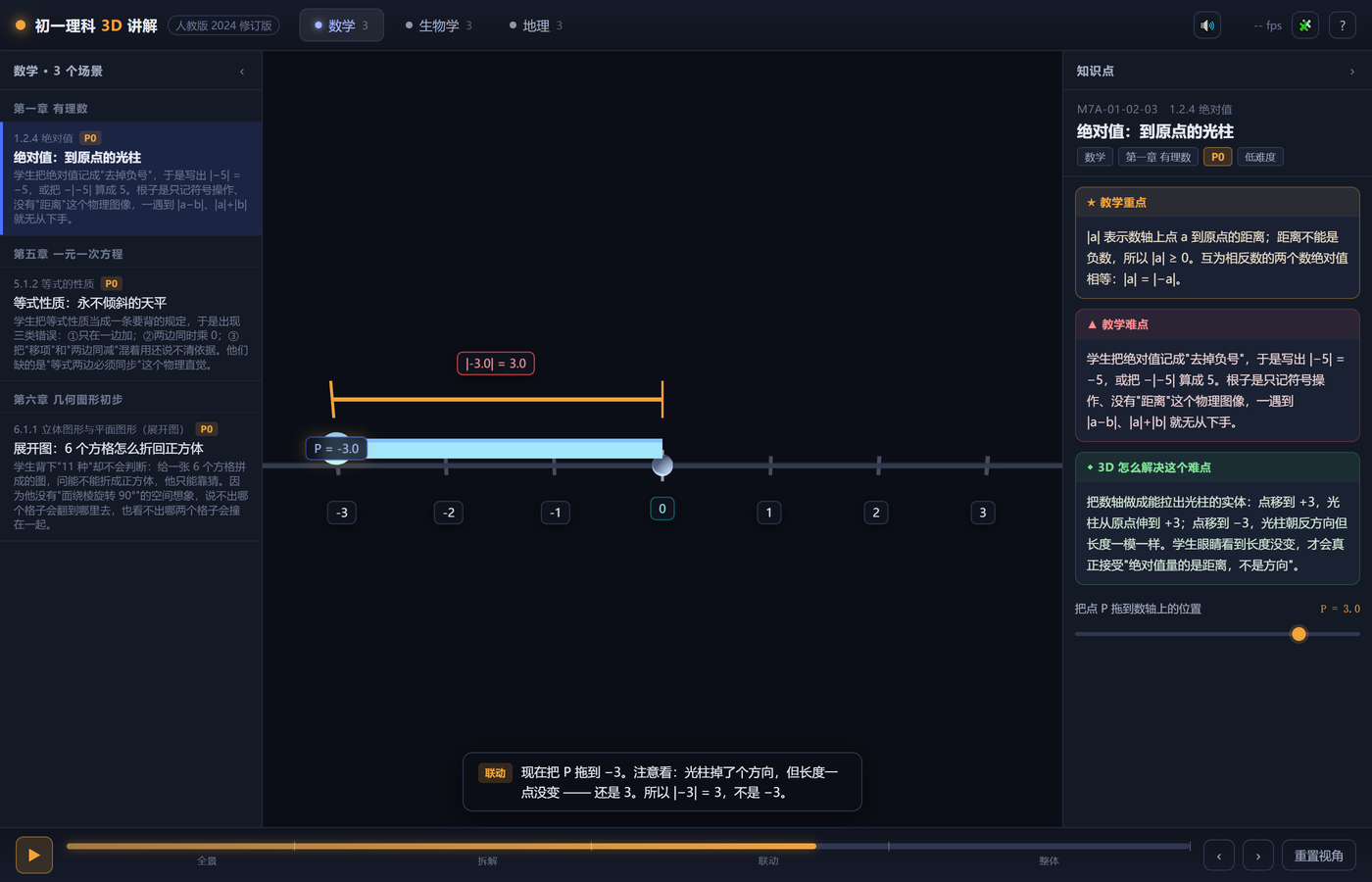Click the |-3.0| = 3.0 measurement label

click(496, 364)
